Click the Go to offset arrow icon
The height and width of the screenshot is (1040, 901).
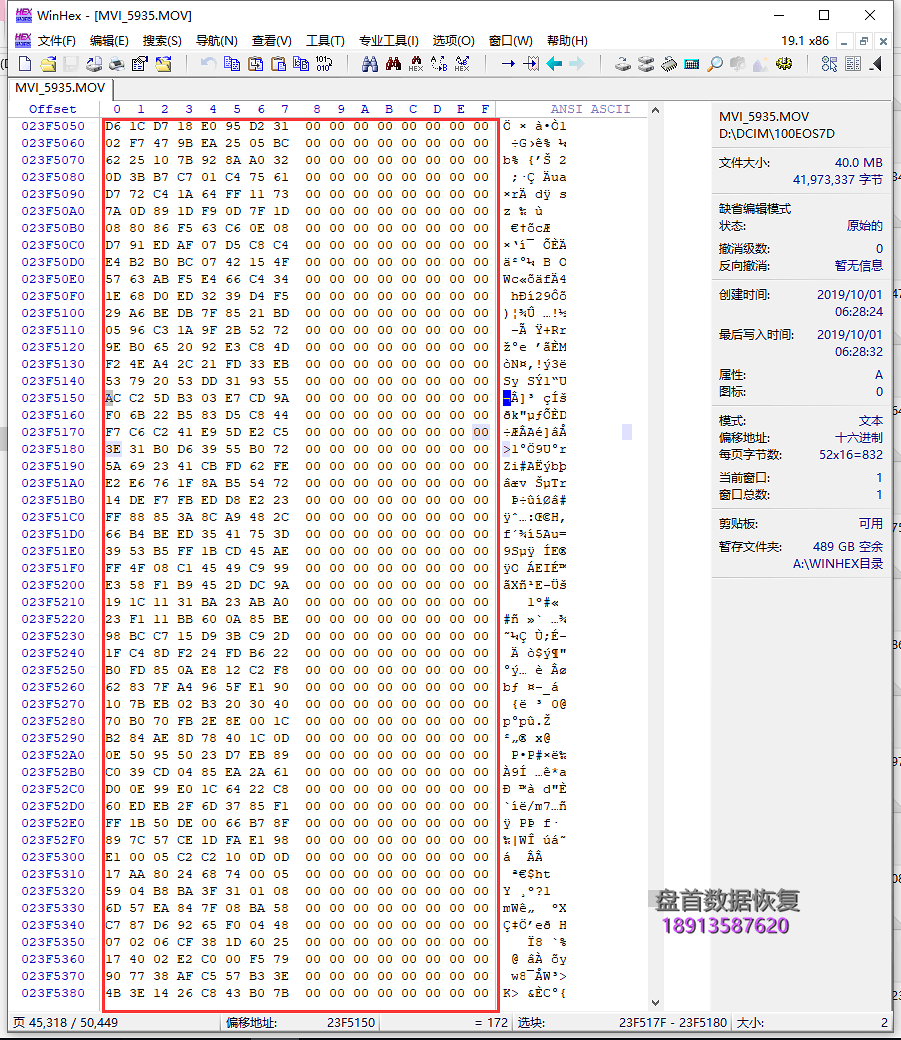coord(507,64)
